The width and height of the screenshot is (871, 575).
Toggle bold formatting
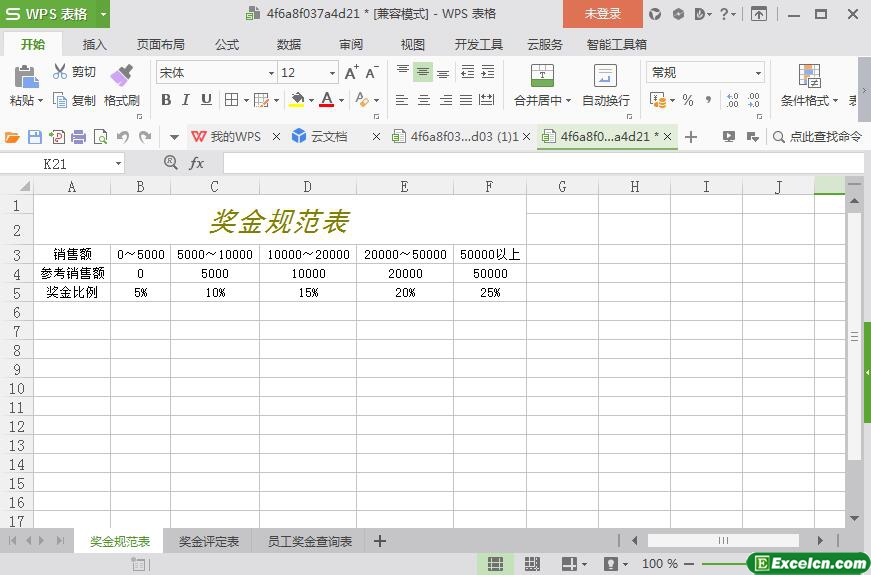(166, 100)
